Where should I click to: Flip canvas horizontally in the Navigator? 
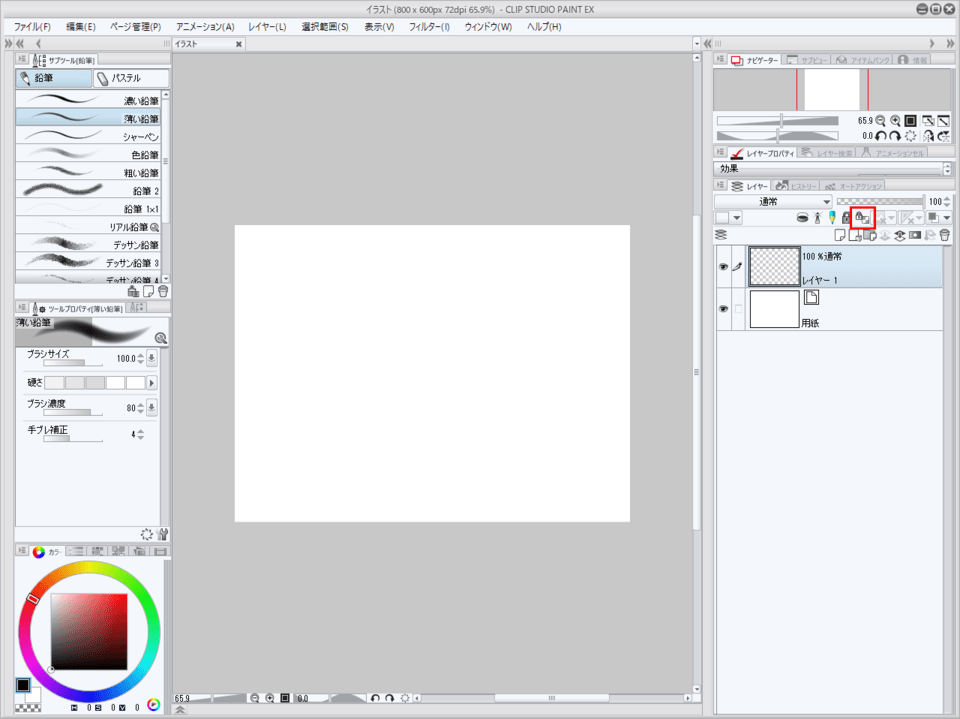click(928, 136)
